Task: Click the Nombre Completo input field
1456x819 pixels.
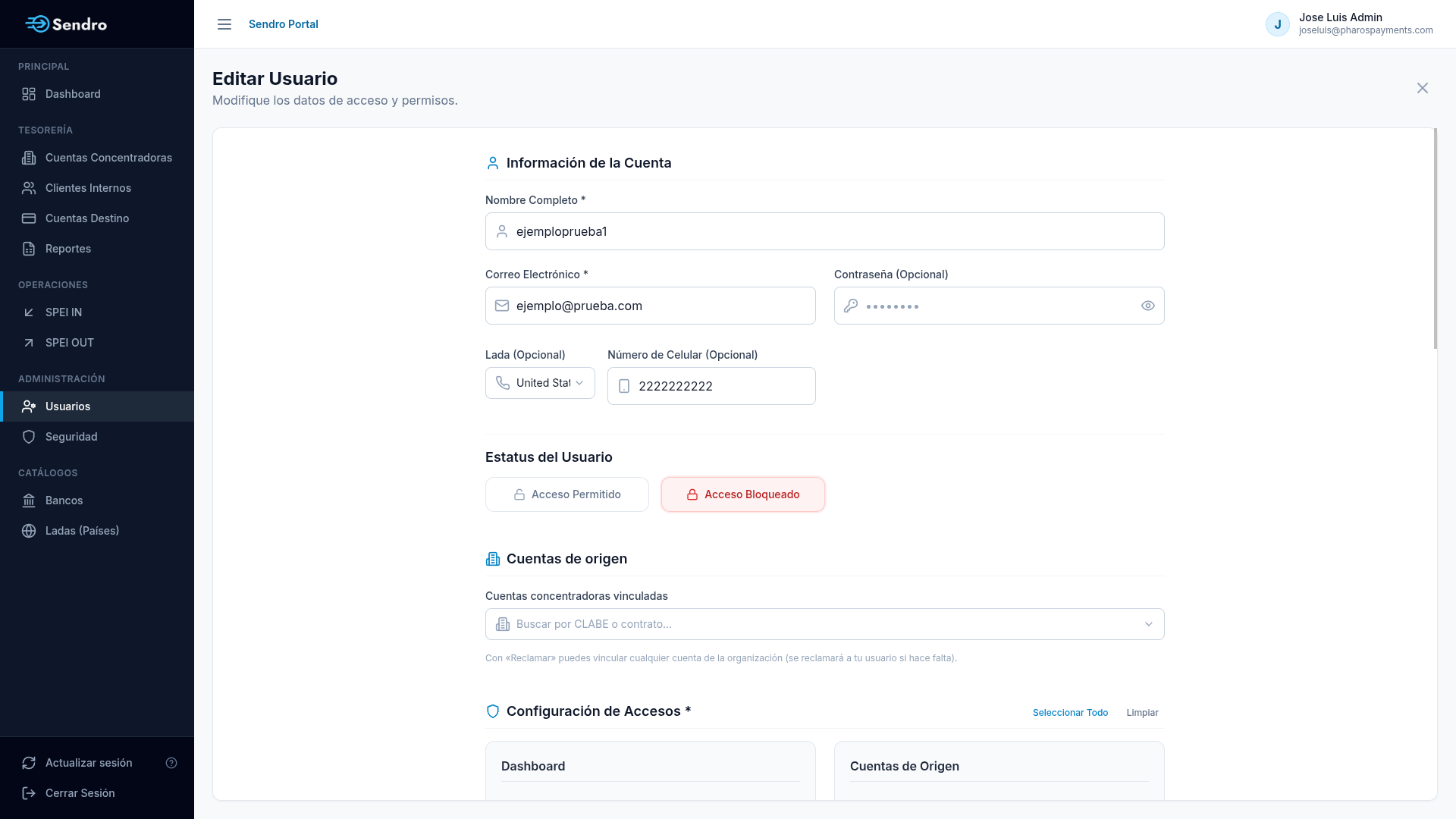Action: tap(825, 231)
